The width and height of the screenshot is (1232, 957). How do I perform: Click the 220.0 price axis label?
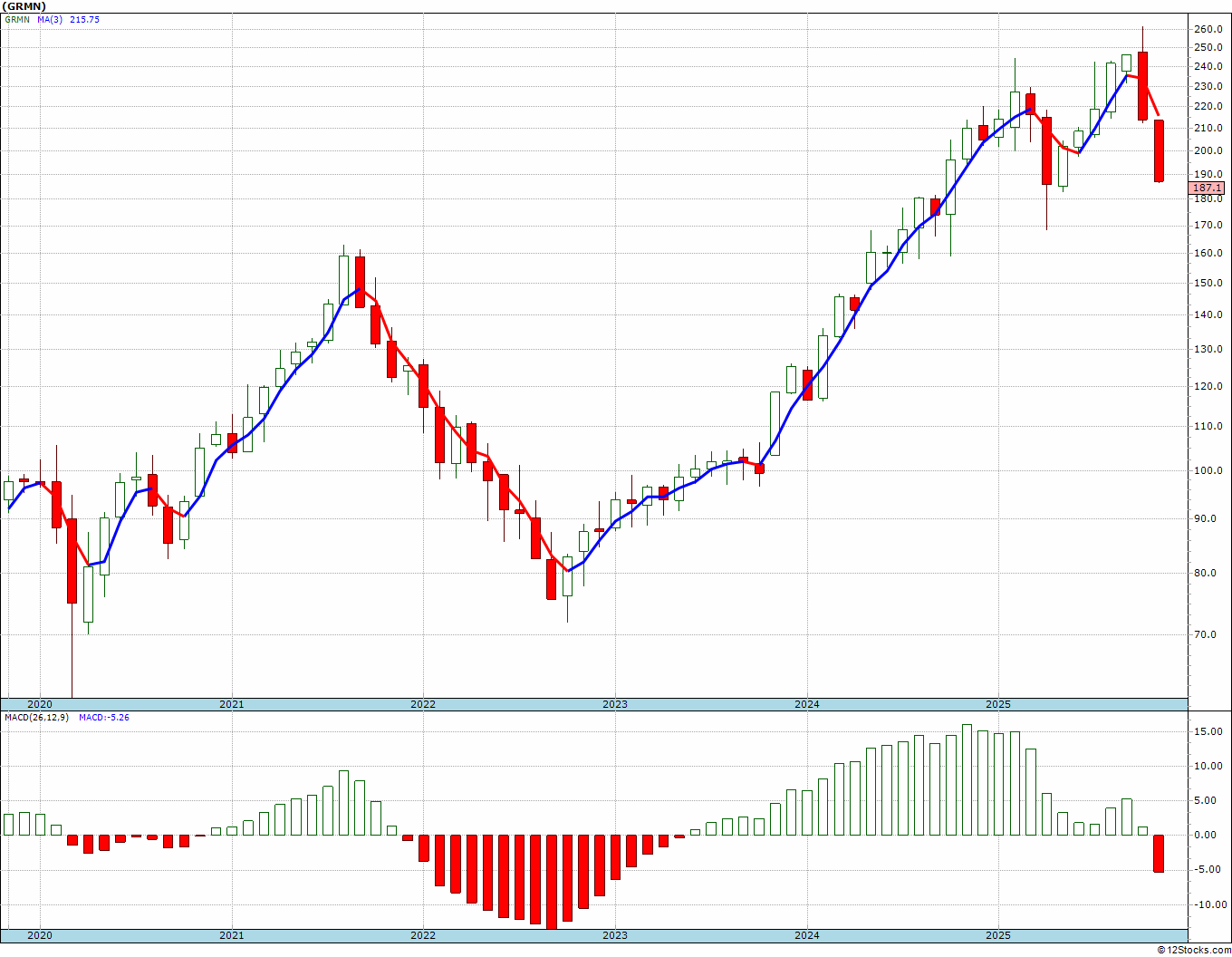point(1208,106)
